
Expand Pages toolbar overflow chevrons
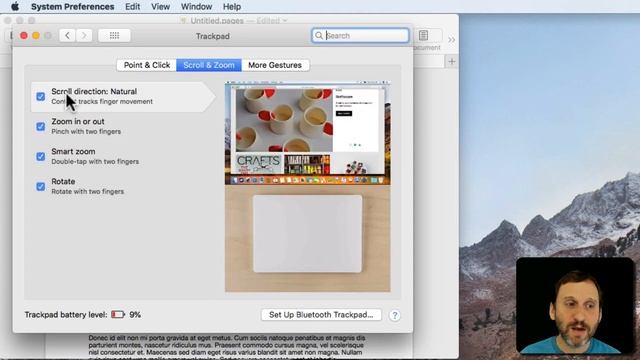coord(451,40)
